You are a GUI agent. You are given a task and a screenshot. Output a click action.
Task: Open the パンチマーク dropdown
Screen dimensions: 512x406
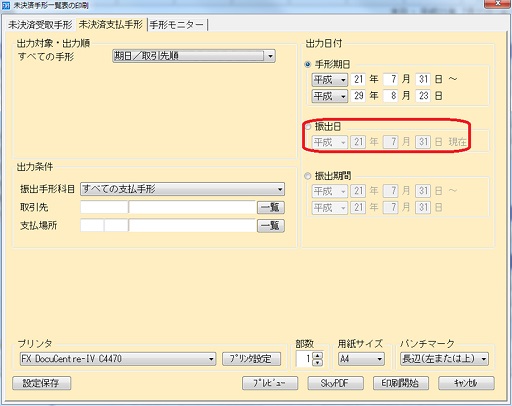tap(444, 359)
